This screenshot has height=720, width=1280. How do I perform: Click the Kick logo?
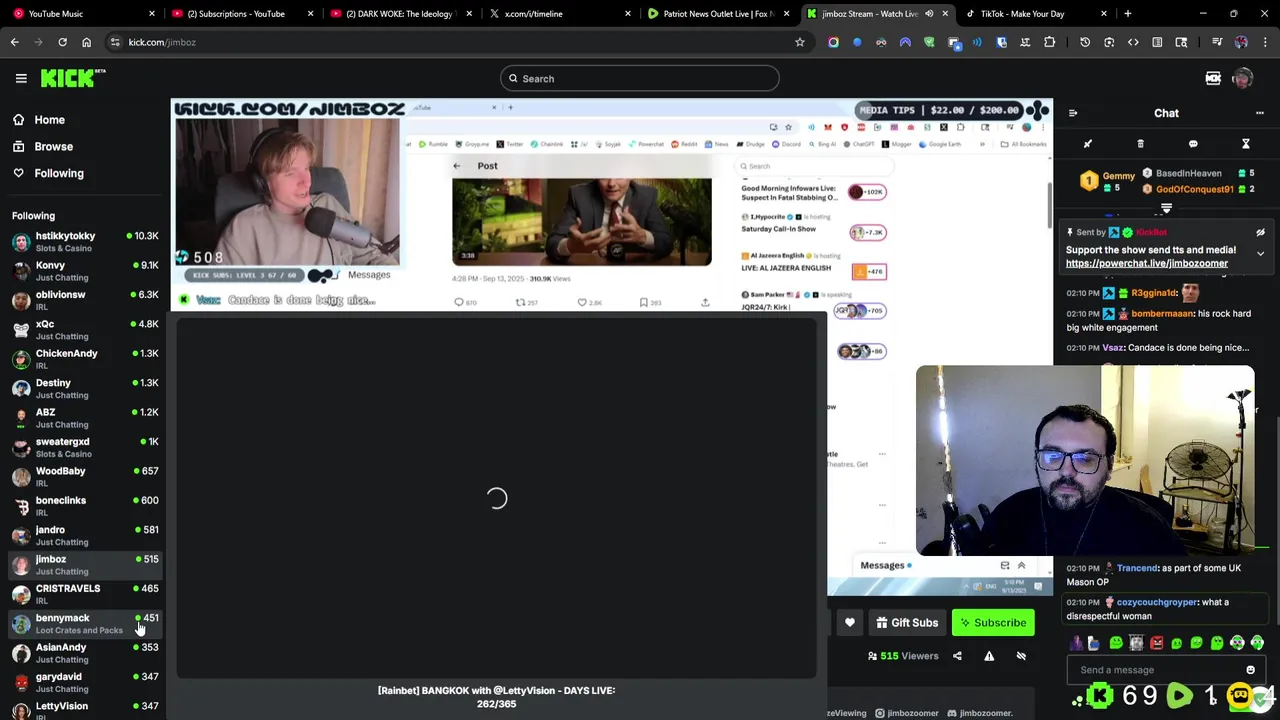click(73, 78)
